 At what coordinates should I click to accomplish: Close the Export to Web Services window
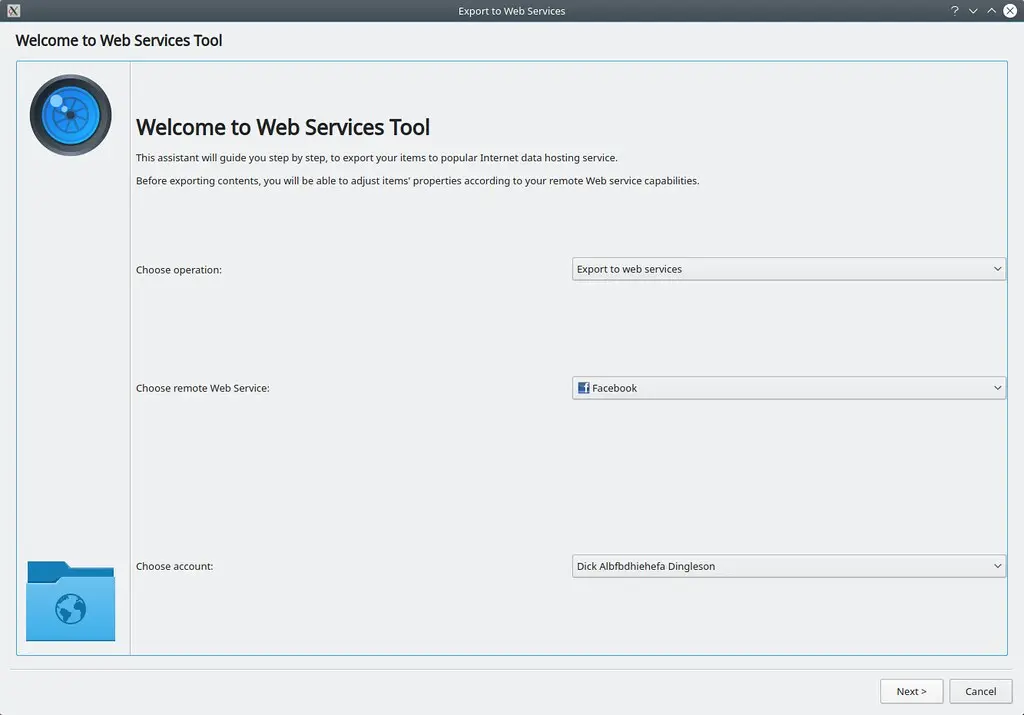(x=1008, y=10)
